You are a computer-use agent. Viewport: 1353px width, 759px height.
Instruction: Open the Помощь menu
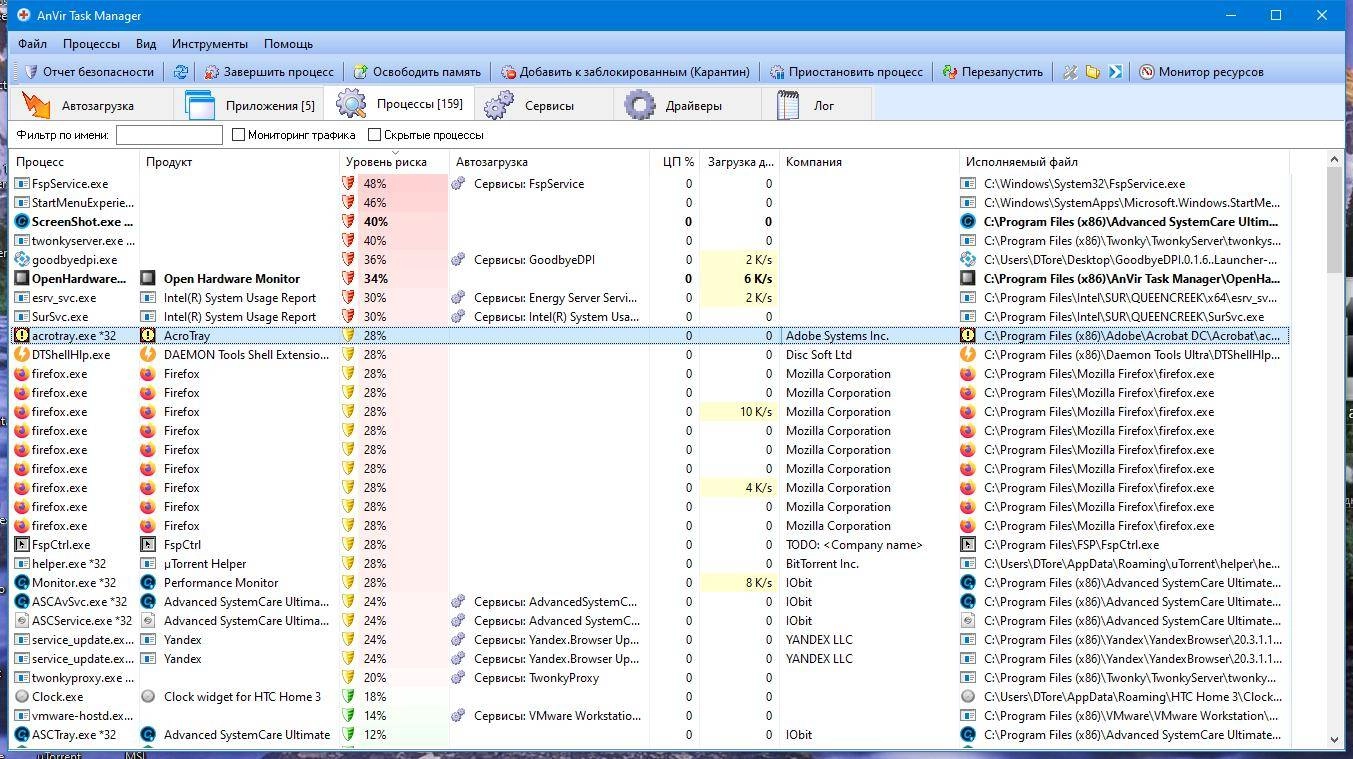[288, 44]
